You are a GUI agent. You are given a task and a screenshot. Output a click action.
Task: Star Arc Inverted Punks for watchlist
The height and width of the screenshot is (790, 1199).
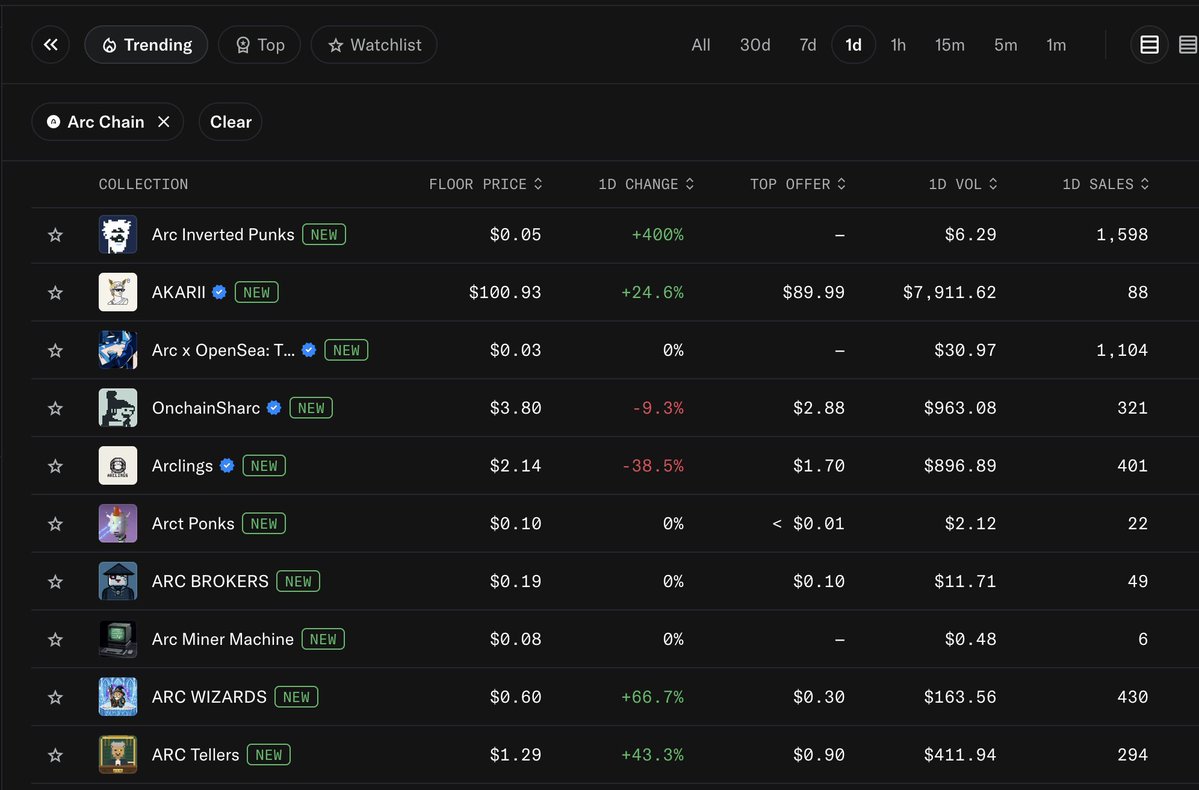55,235
